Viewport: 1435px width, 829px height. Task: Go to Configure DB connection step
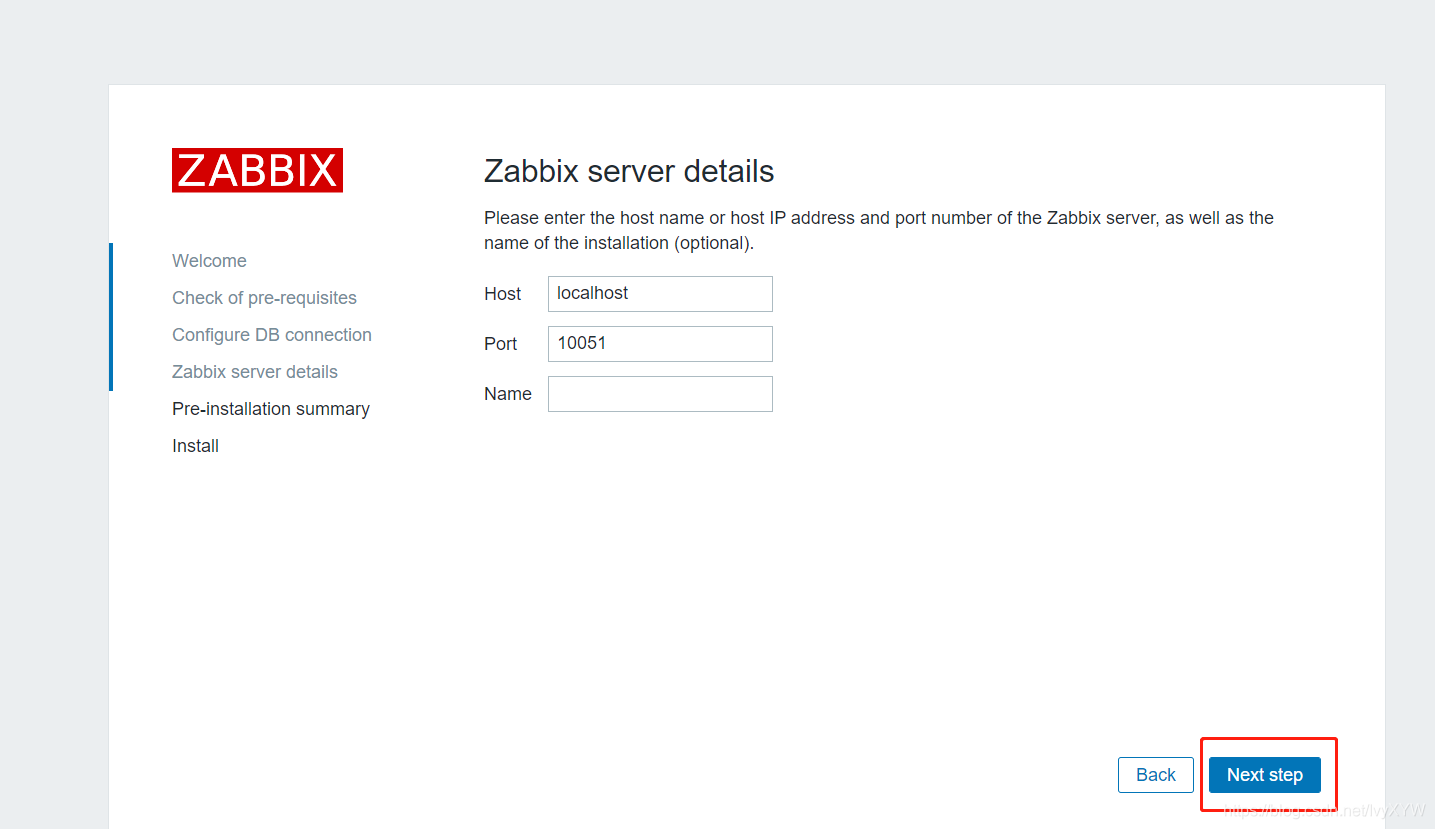click(x=272, y=335)
